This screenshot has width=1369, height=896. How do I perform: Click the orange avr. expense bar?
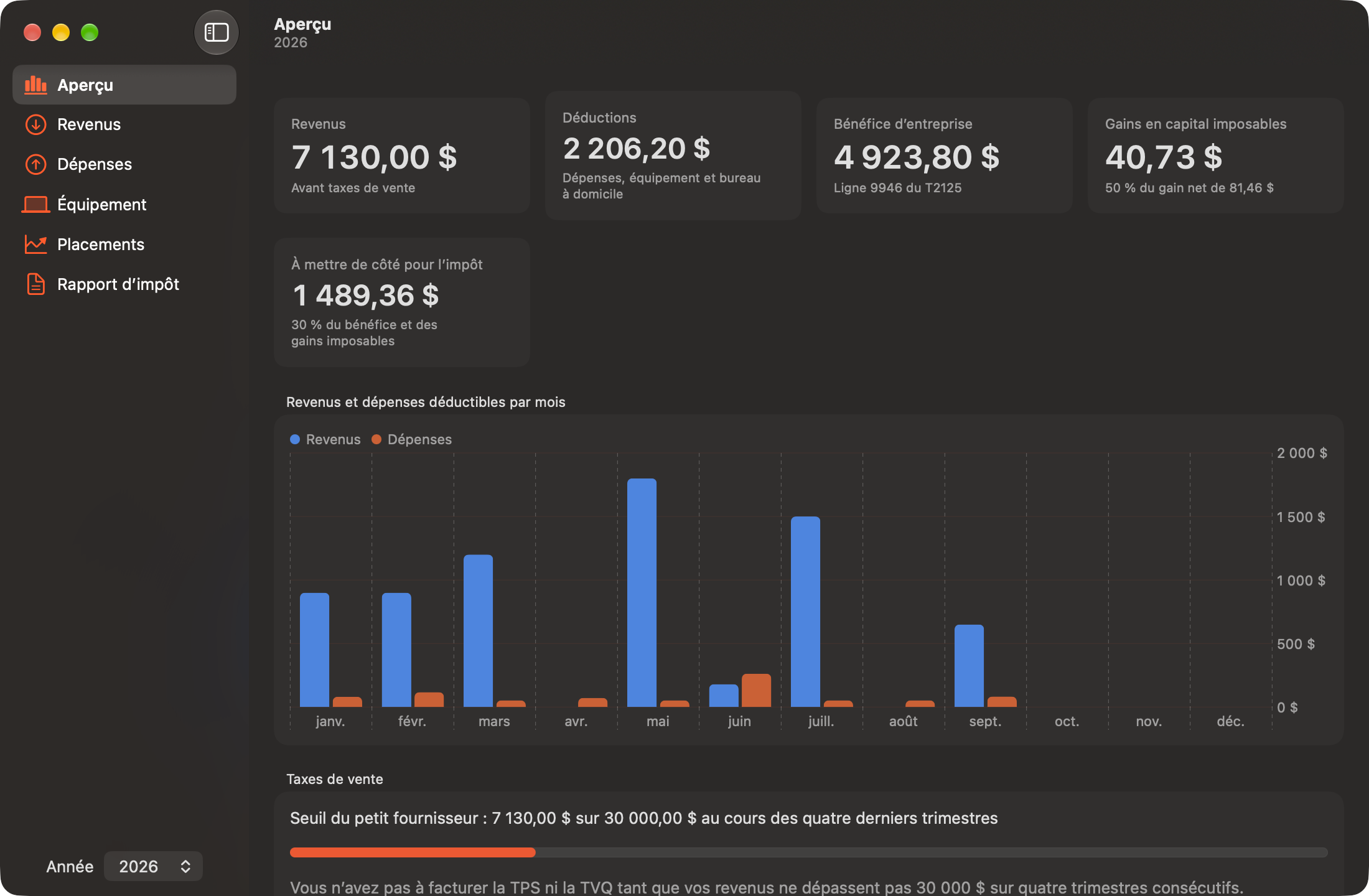coord(592,702)
